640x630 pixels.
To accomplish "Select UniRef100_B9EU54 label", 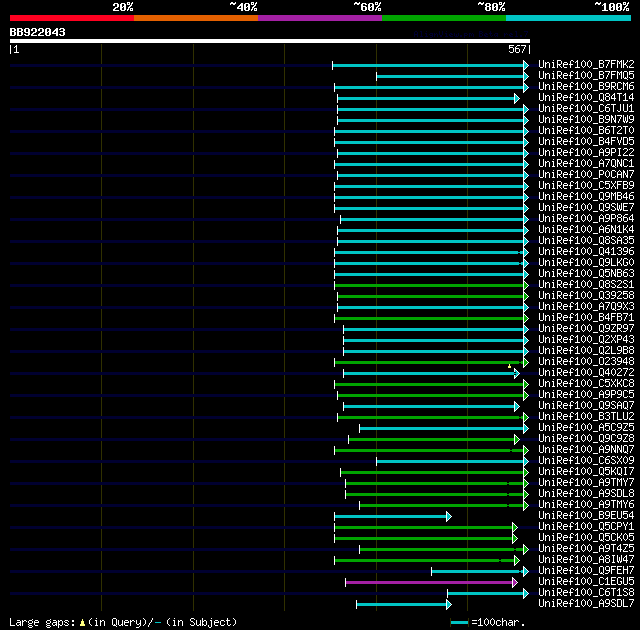I will point(586,516).
